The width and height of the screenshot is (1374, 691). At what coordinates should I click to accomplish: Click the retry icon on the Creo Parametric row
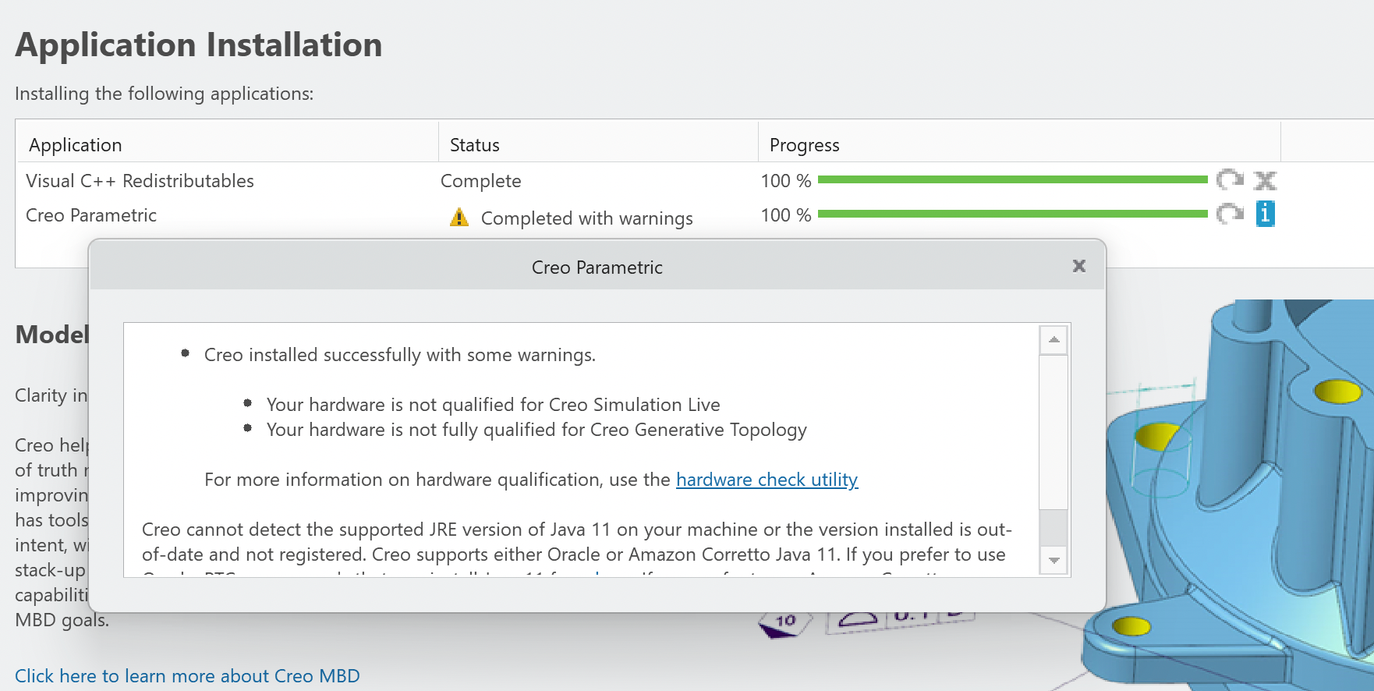(1229, 214)
